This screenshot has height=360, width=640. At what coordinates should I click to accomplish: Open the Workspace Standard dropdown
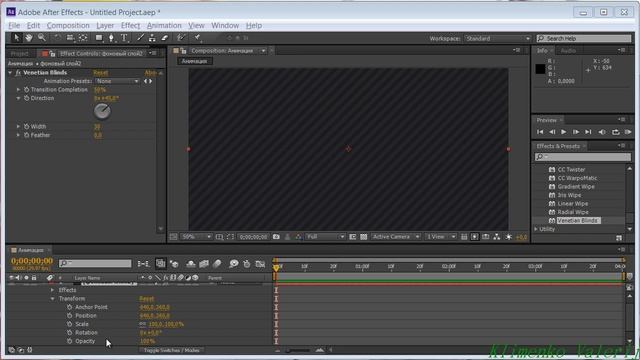[498, 38]
